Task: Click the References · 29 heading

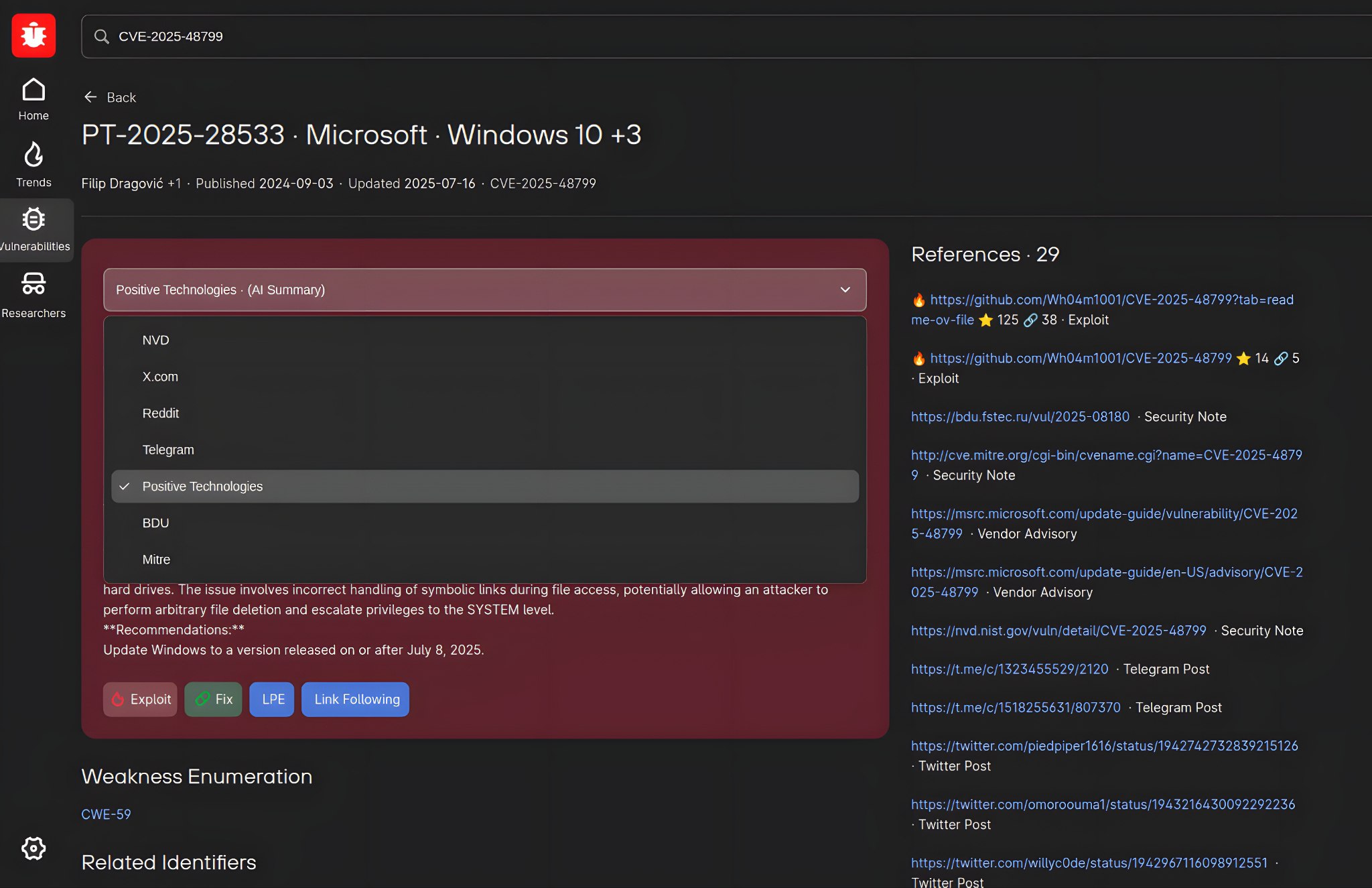Action: click(x=985, y=254)
